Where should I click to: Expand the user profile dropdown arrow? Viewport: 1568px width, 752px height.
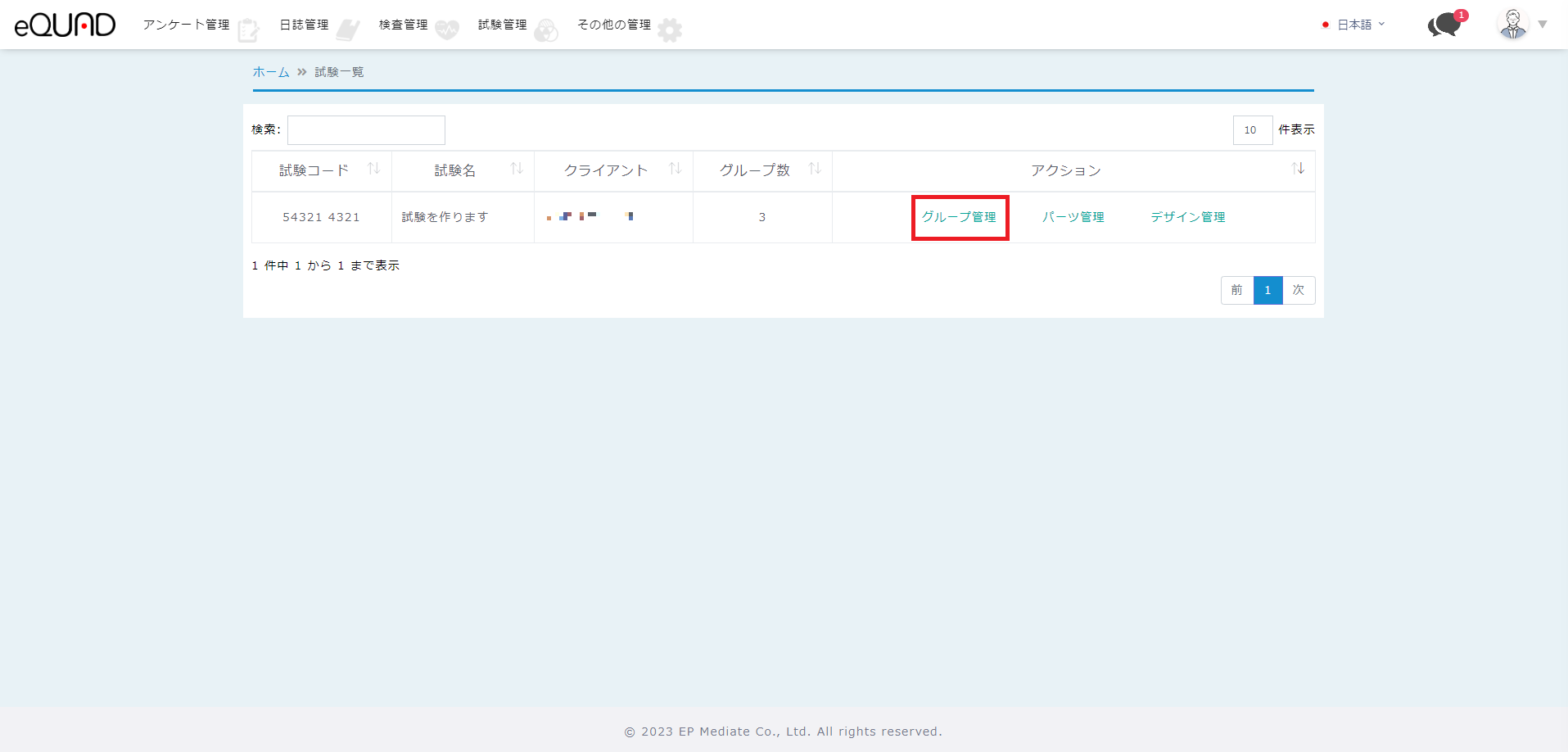1543,25
